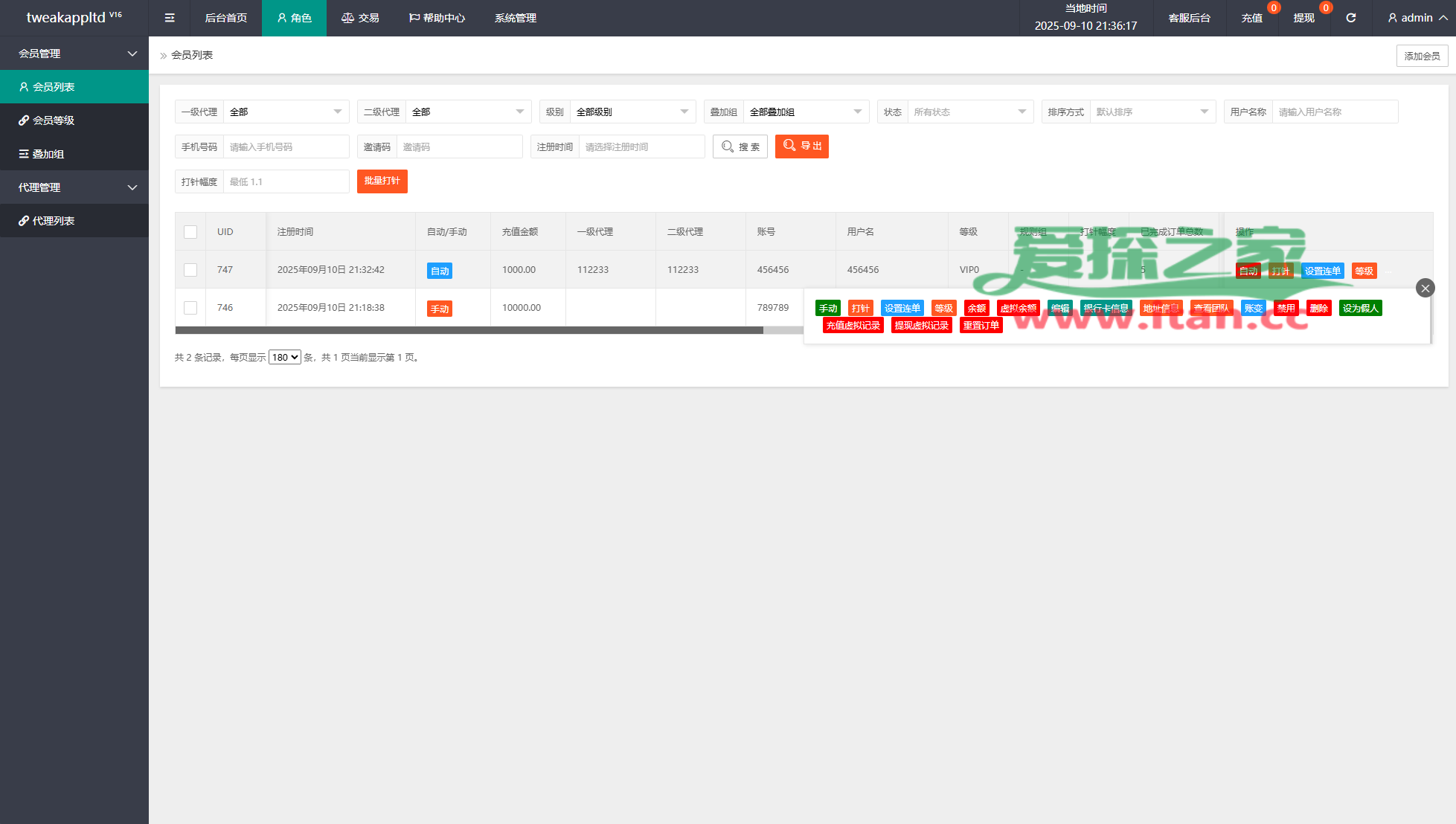Screen dimensions: 1456x824
Task: Change the per-page records dropdown showing 180
Action: click(x=284, y=358)
